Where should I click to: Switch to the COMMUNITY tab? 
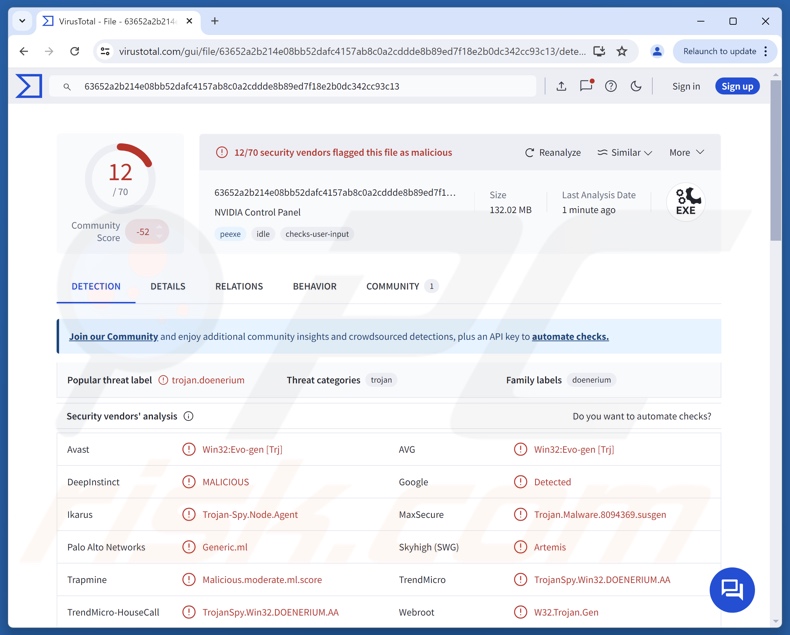(402, 286)
